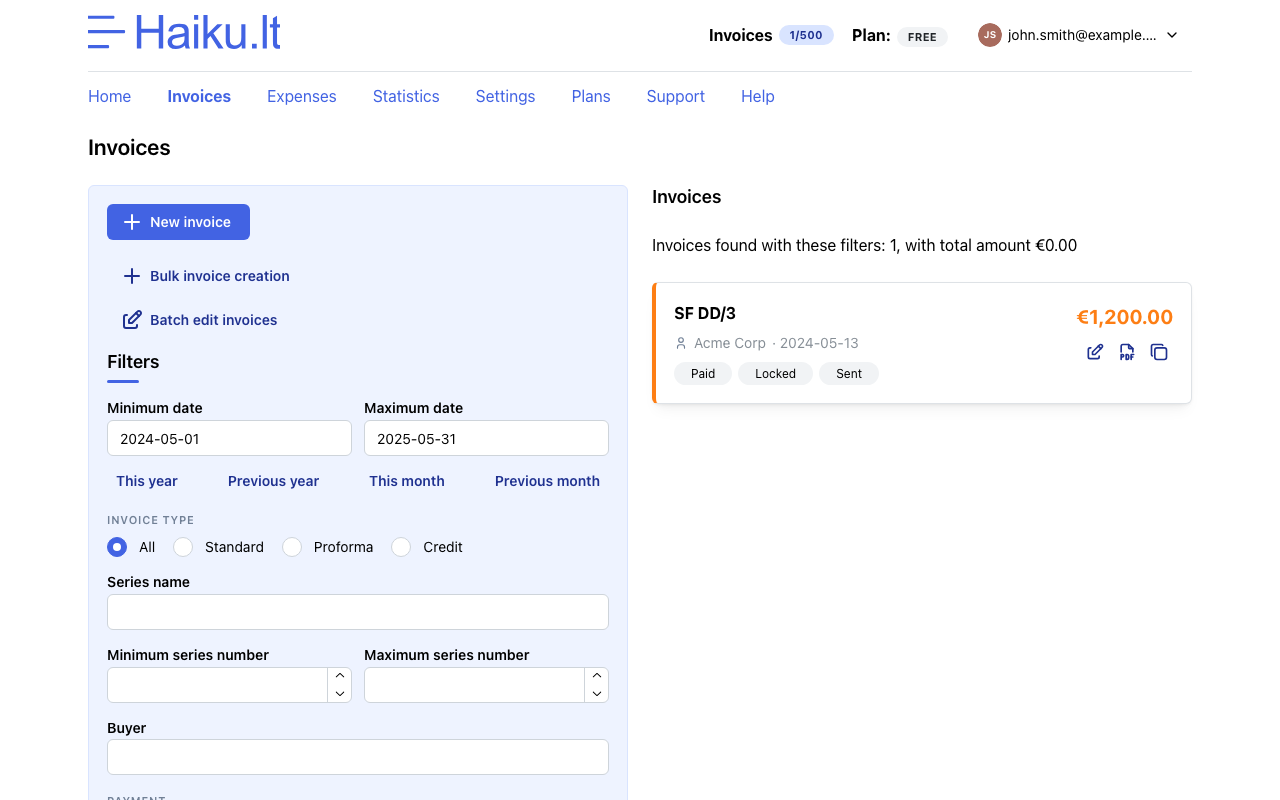
Task: Select the Proforma invoice type radio
Action: [292, 547]
